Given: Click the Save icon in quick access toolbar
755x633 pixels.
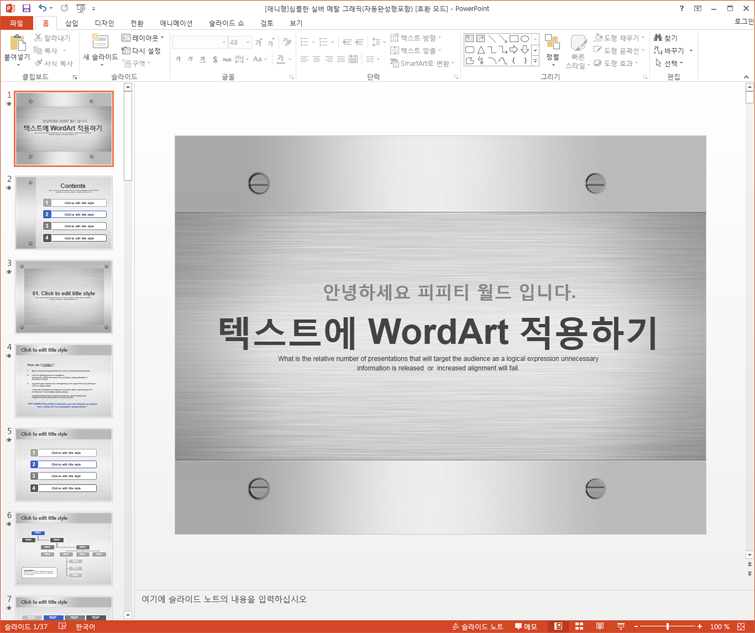Looking at the screenshot, I should (26, 8).
